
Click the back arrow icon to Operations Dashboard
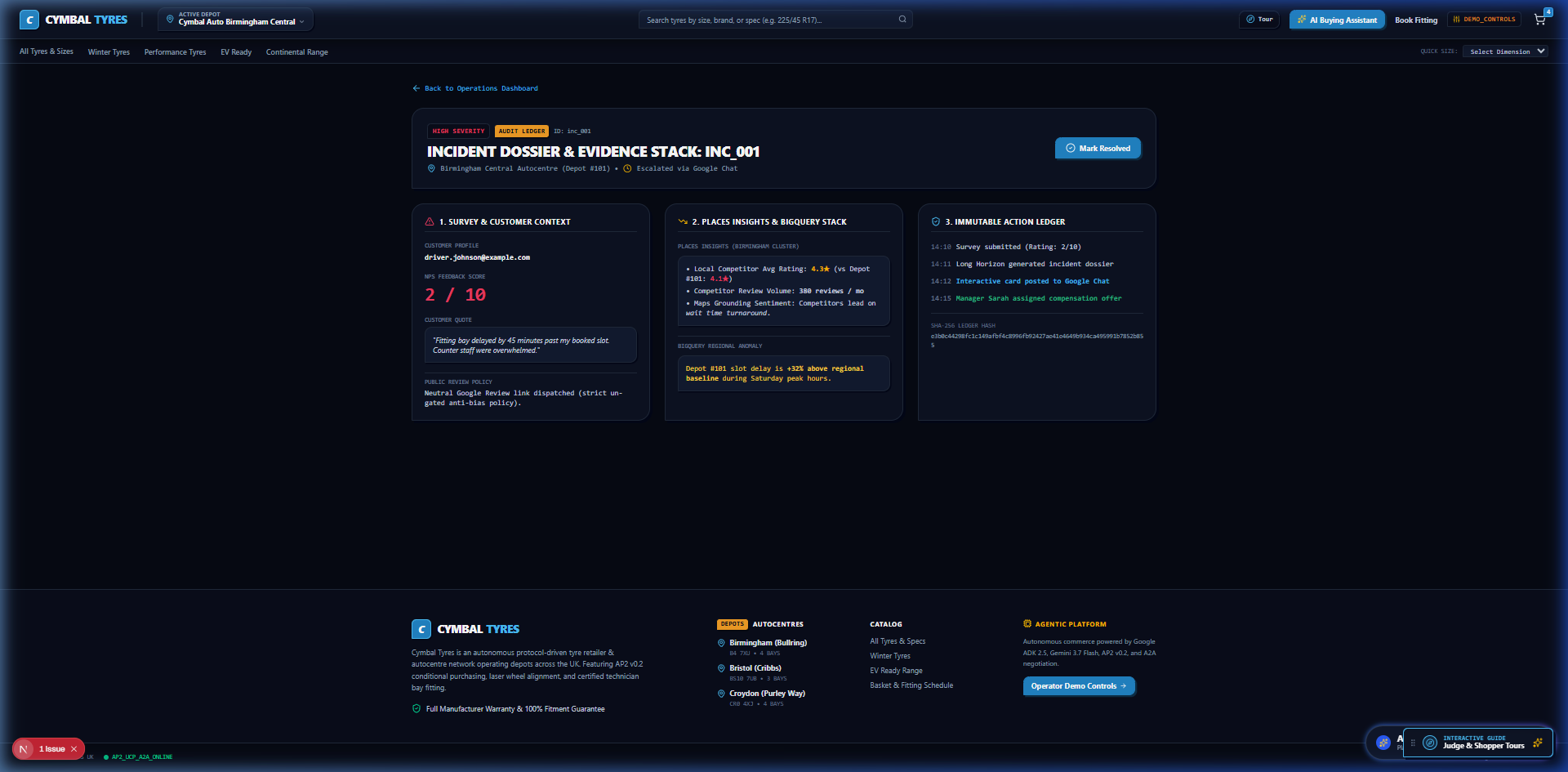[416, 88]
